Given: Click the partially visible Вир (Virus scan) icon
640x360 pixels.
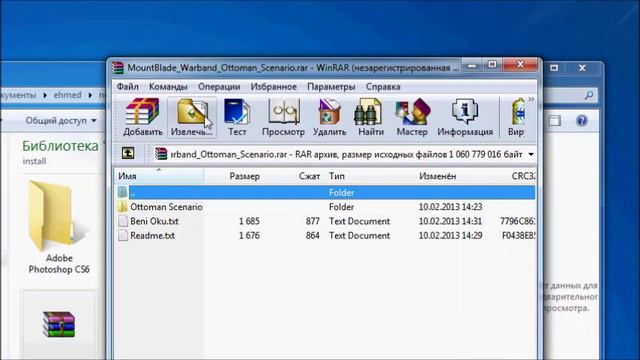Looking at the screenshot, I should tap(517, 117).
